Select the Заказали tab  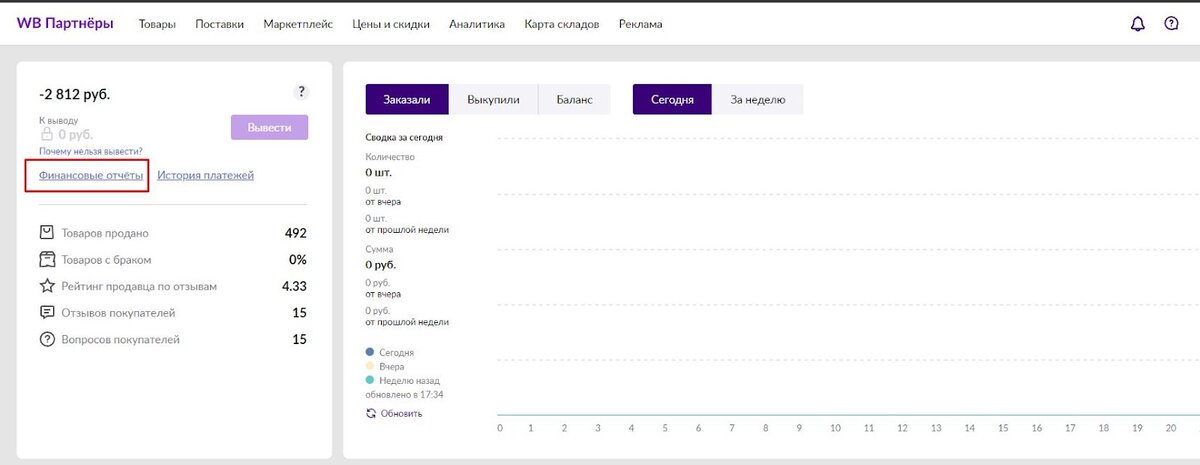[407, 100]
